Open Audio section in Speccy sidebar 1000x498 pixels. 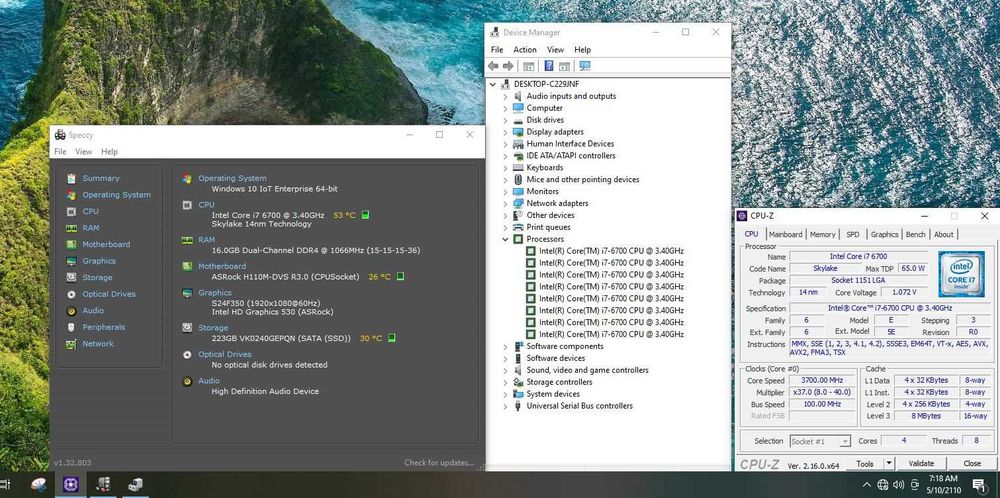(x=93, y=311)
